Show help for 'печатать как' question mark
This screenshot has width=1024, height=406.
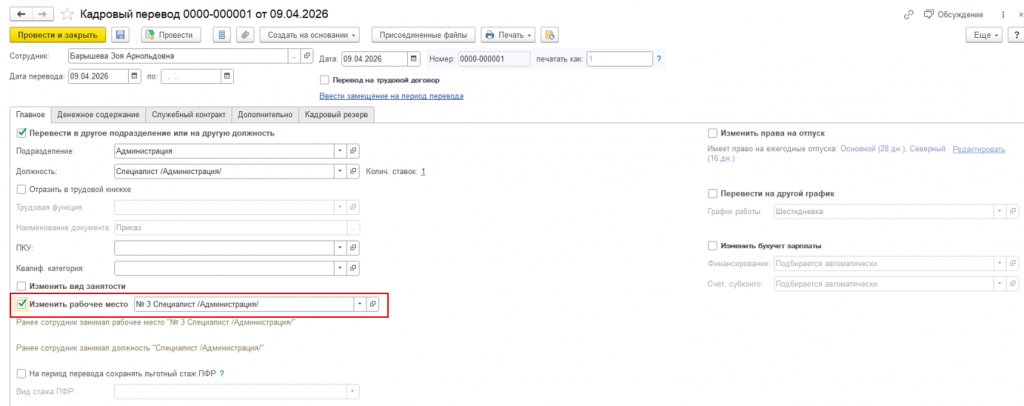659,59
